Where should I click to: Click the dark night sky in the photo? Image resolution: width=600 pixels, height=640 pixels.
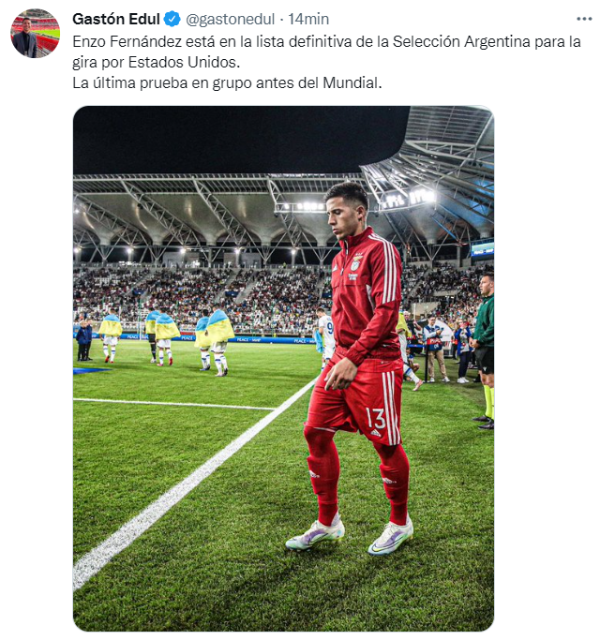(x=237, y=139)
